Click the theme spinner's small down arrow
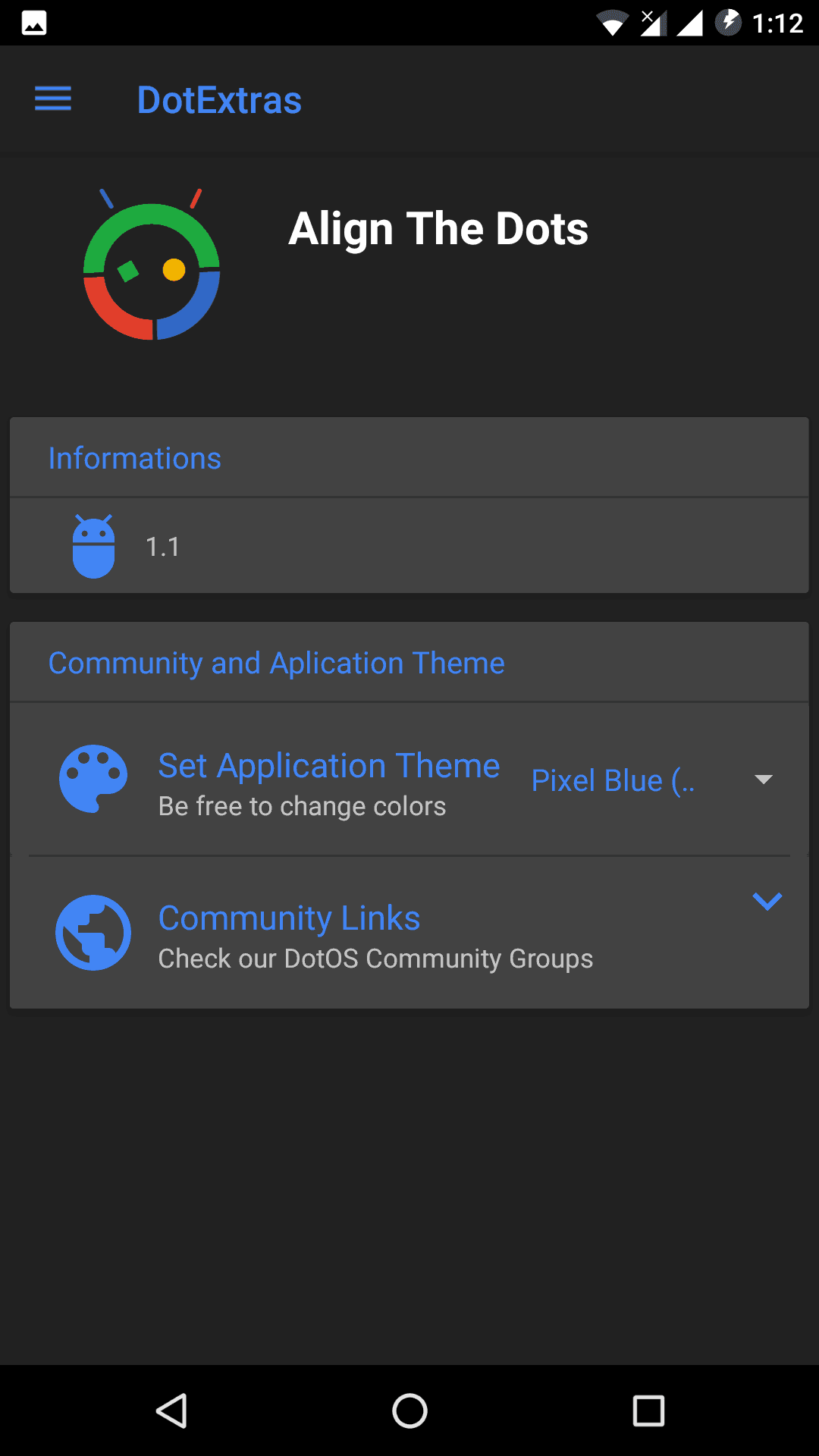819x1456 pixels. [x=764, y=780]
